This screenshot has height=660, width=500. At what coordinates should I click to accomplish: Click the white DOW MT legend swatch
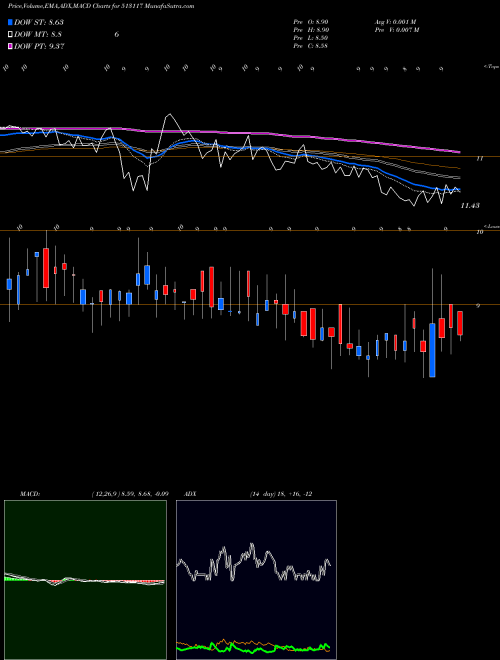click(x=10, y=35)
